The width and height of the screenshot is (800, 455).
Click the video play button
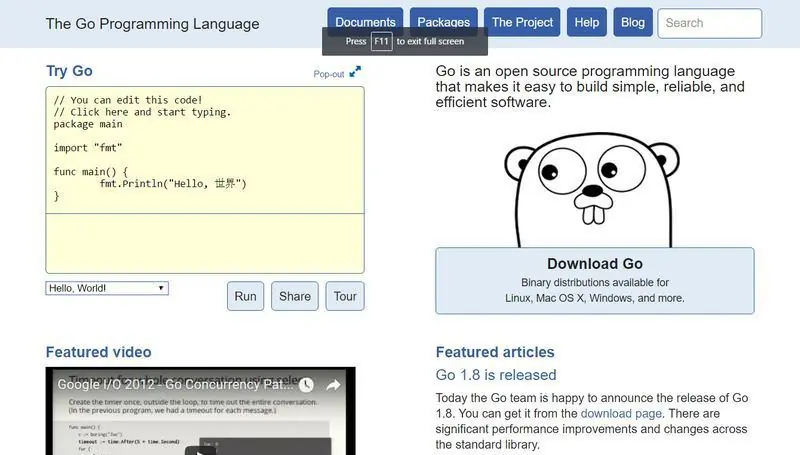(201, 451)
